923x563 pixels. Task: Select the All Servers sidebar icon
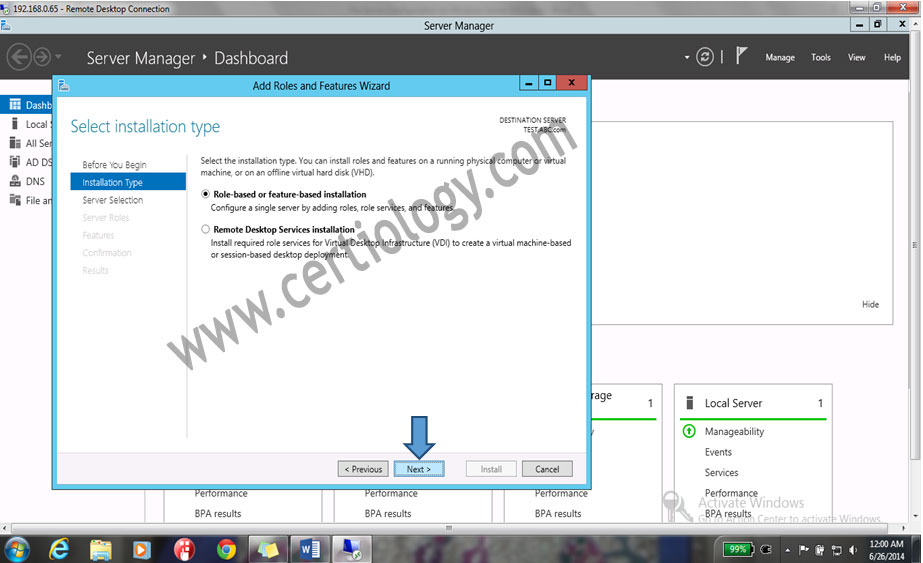15,143
